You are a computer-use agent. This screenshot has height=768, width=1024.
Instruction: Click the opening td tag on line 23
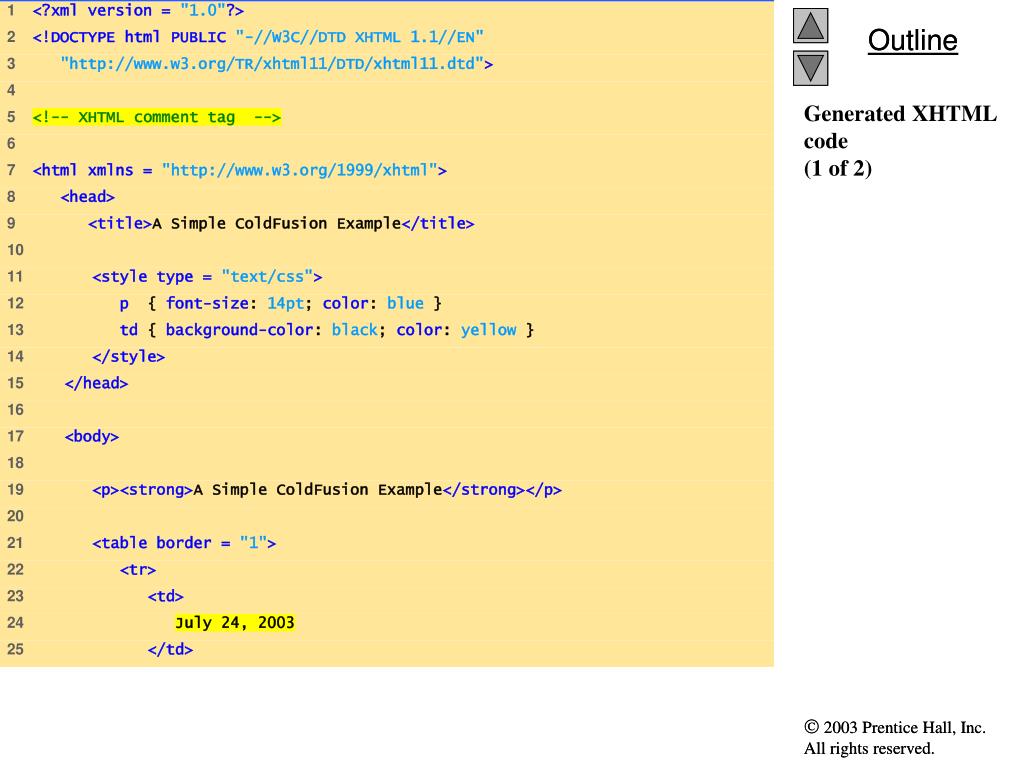(x=165, y=596)
